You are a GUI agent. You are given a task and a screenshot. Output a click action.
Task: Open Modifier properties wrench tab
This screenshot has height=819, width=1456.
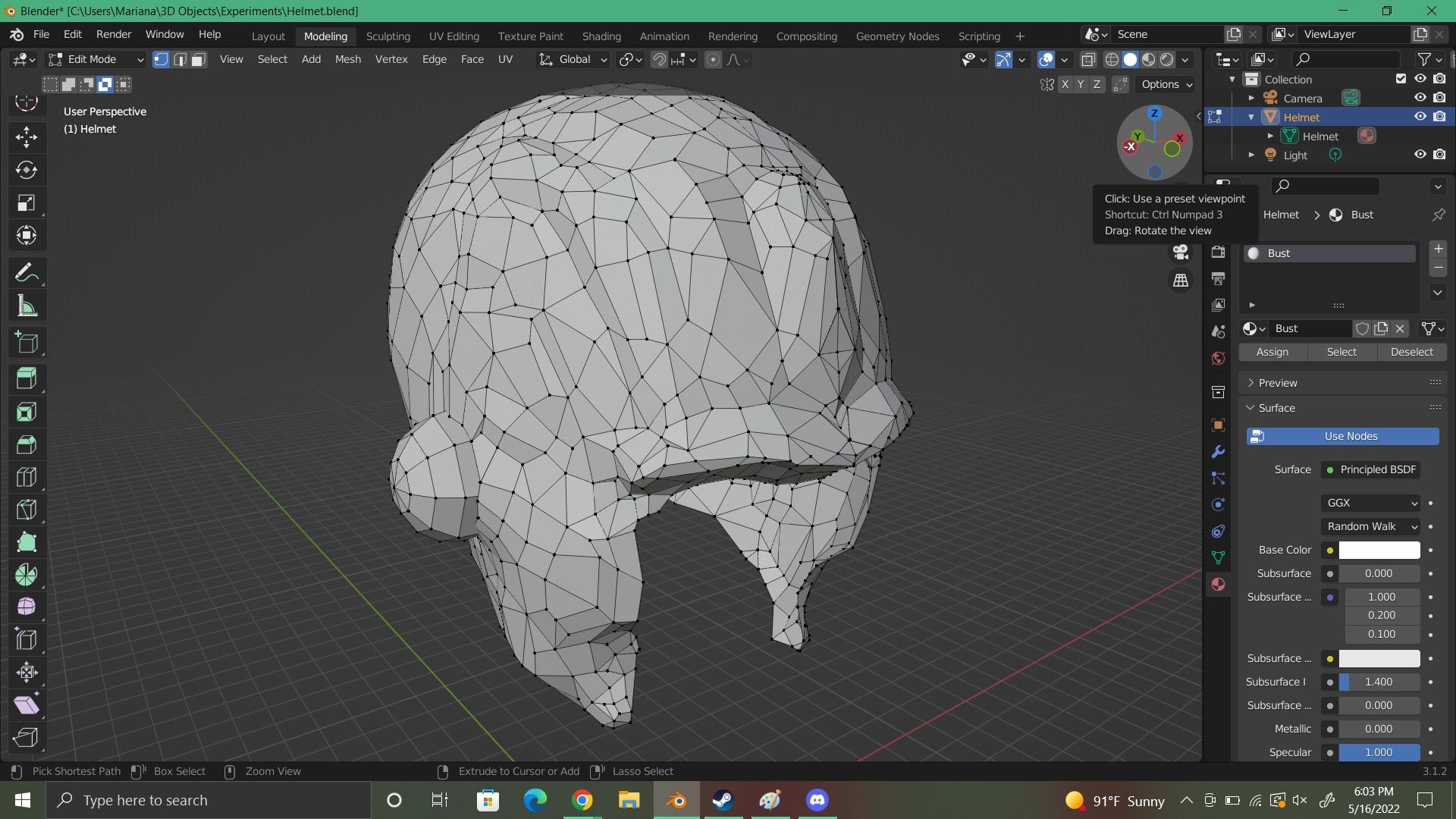coord(1218,452)
